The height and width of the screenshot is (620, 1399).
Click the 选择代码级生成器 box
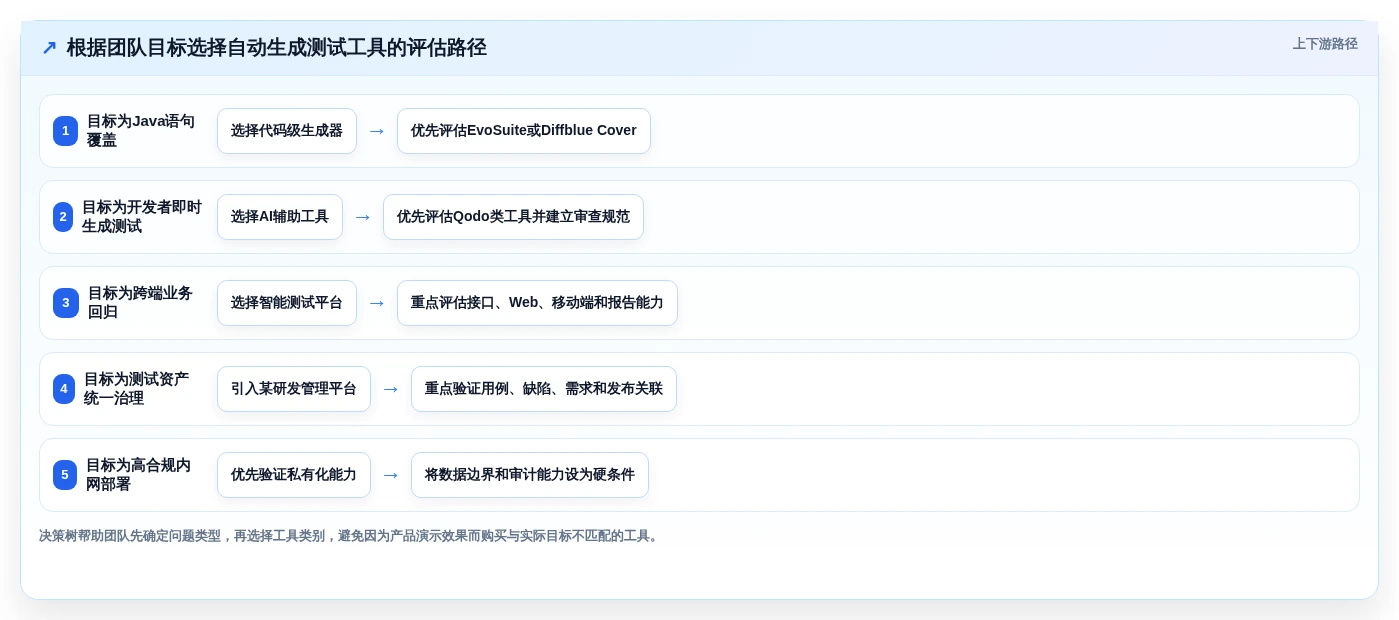(x=287, y=131)
